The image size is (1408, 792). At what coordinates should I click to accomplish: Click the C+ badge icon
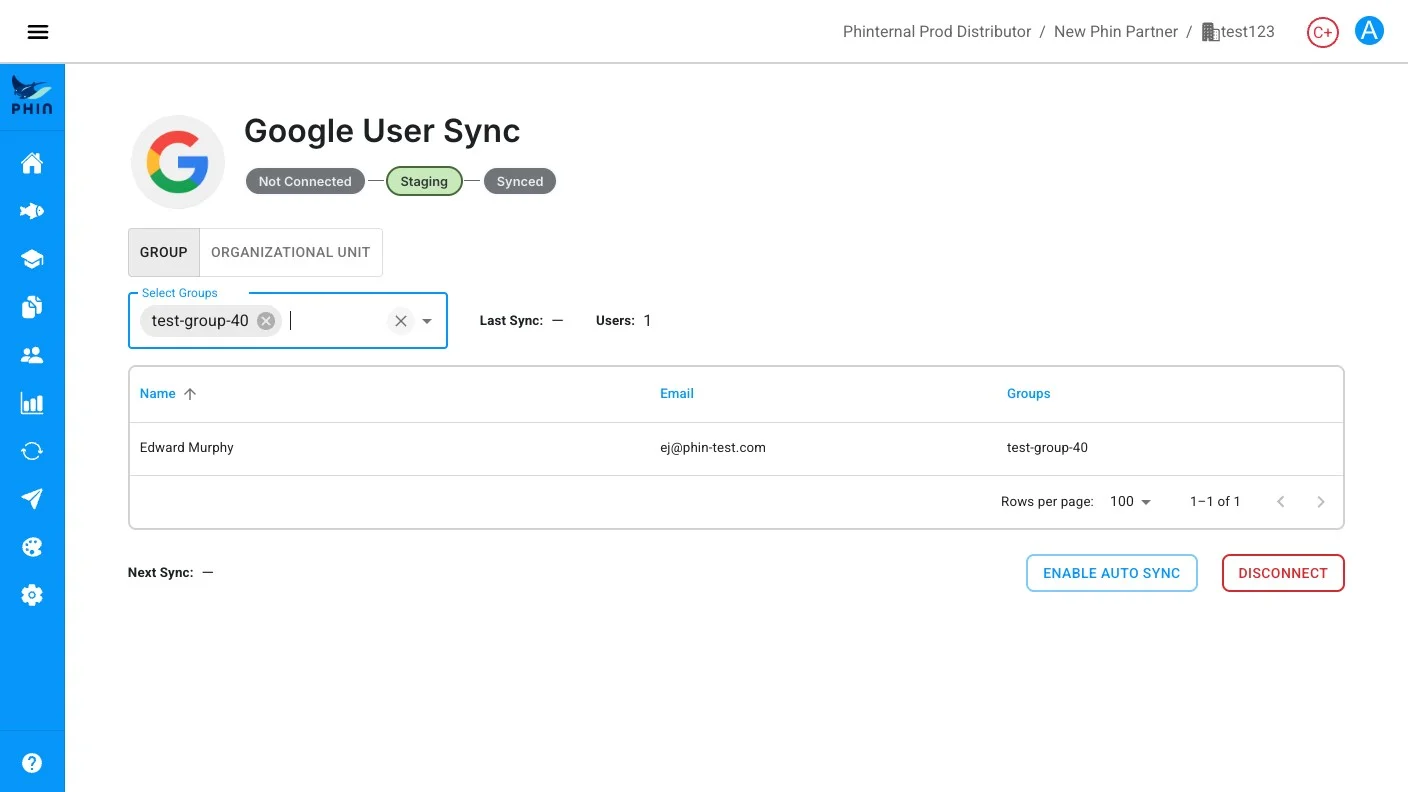point(1323,32)
